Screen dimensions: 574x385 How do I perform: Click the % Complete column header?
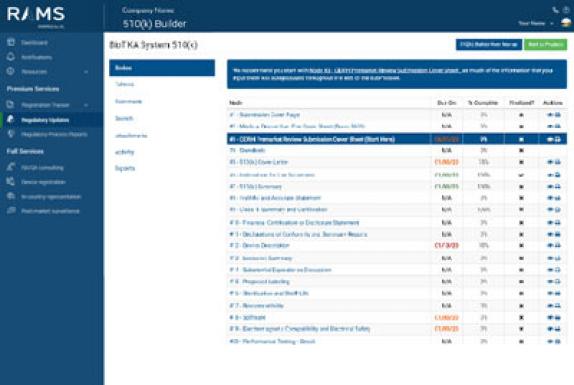pyautogui.click(x=483, y=103)
